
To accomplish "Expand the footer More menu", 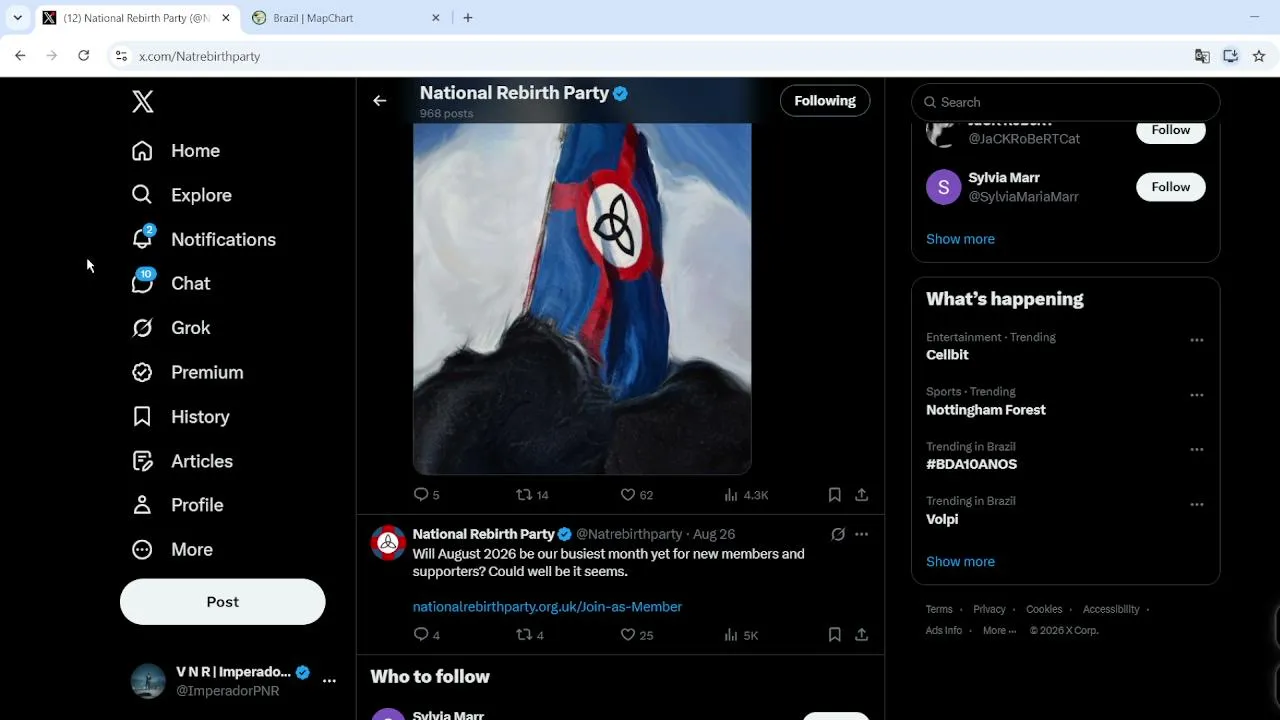I will tap(999, 631).
